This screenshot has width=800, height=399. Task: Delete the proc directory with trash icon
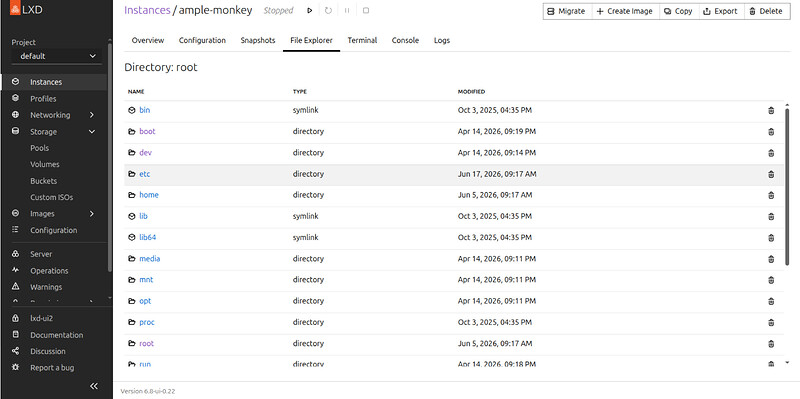(771, 322)
